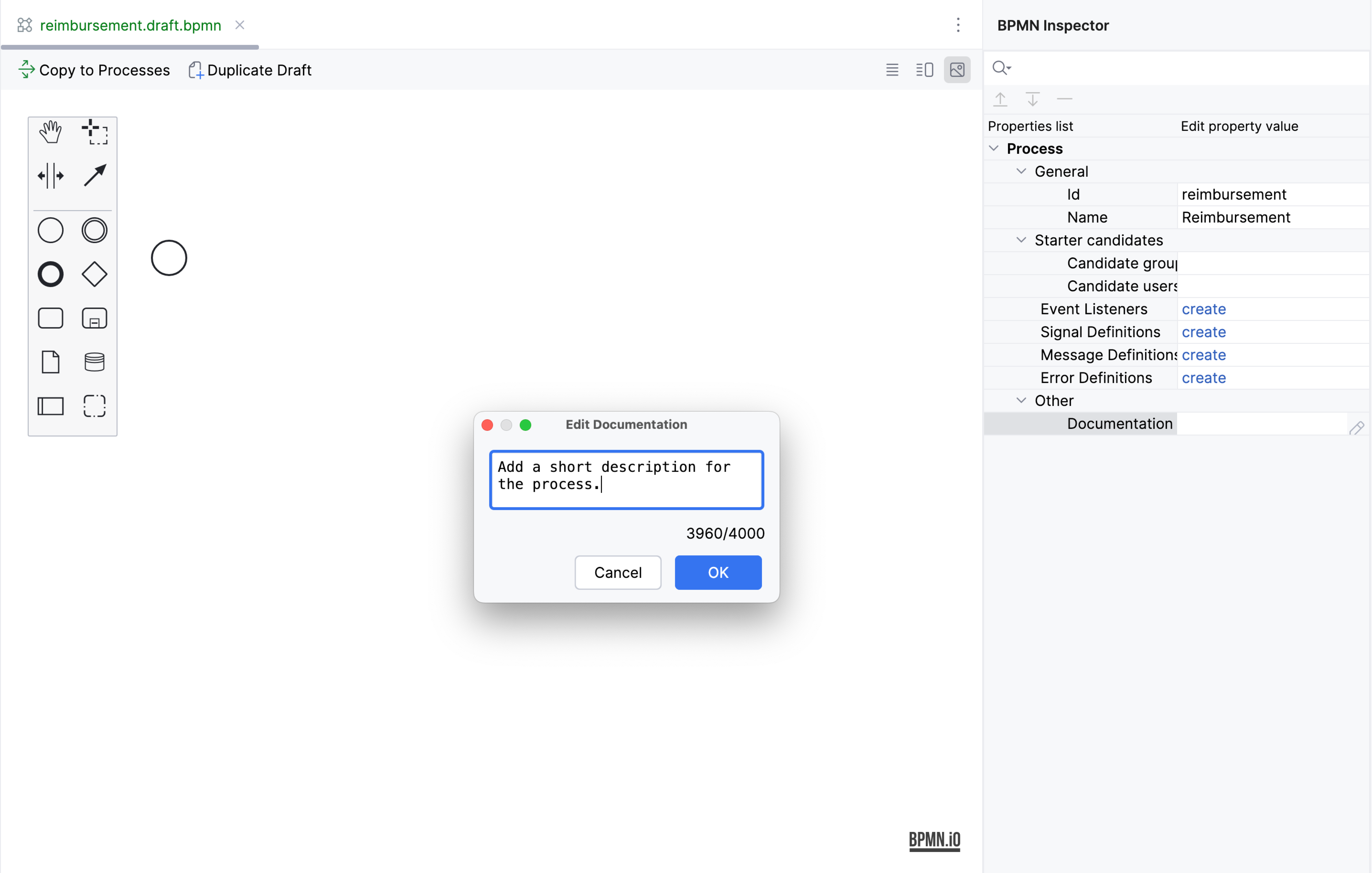This screenshot has width=1372, height=873.
Task: Collapse the Starter candidates section
Action: pos(1021,240)
